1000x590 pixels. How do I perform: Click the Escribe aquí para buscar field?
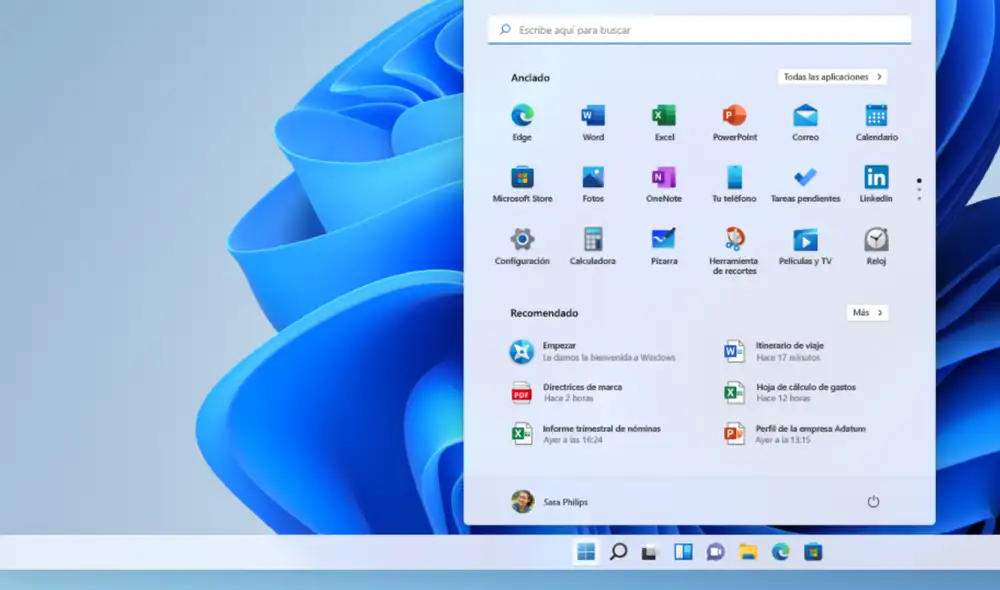(700, 29)
